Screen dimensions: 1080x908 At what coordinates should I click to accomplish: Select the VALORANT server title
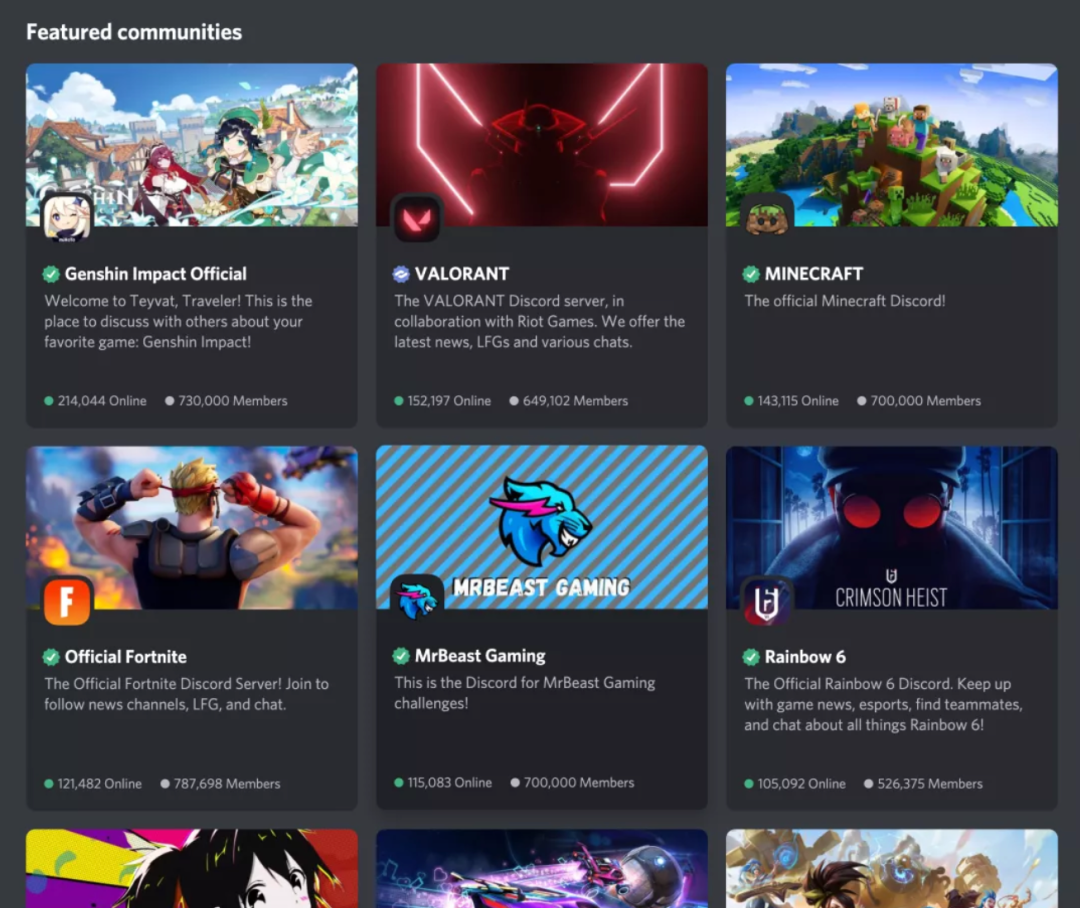click(x=461, y=274)
